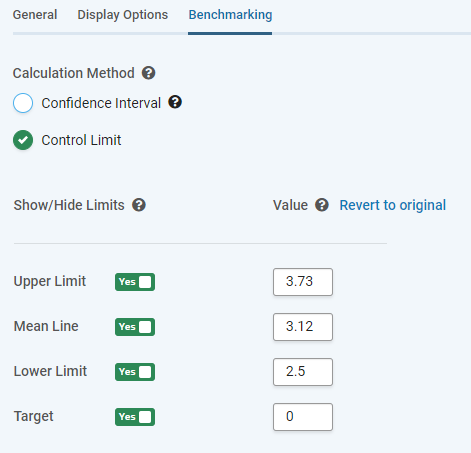
Task: Disable the Lower Limit toggle
Action: point(135,372)
